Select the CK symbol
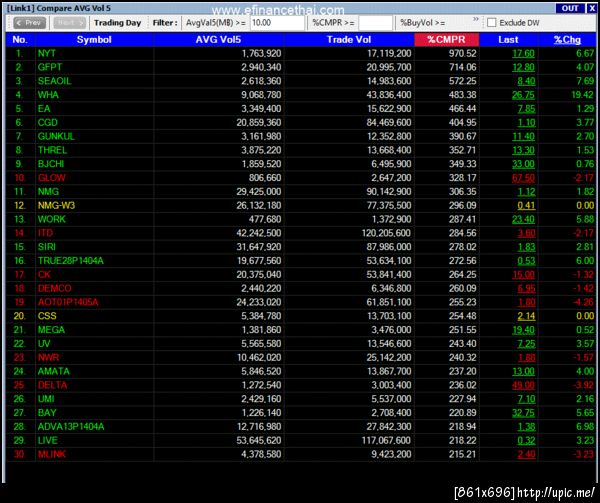The width and height of the screenshot is (600, 503). click(44, 275)
